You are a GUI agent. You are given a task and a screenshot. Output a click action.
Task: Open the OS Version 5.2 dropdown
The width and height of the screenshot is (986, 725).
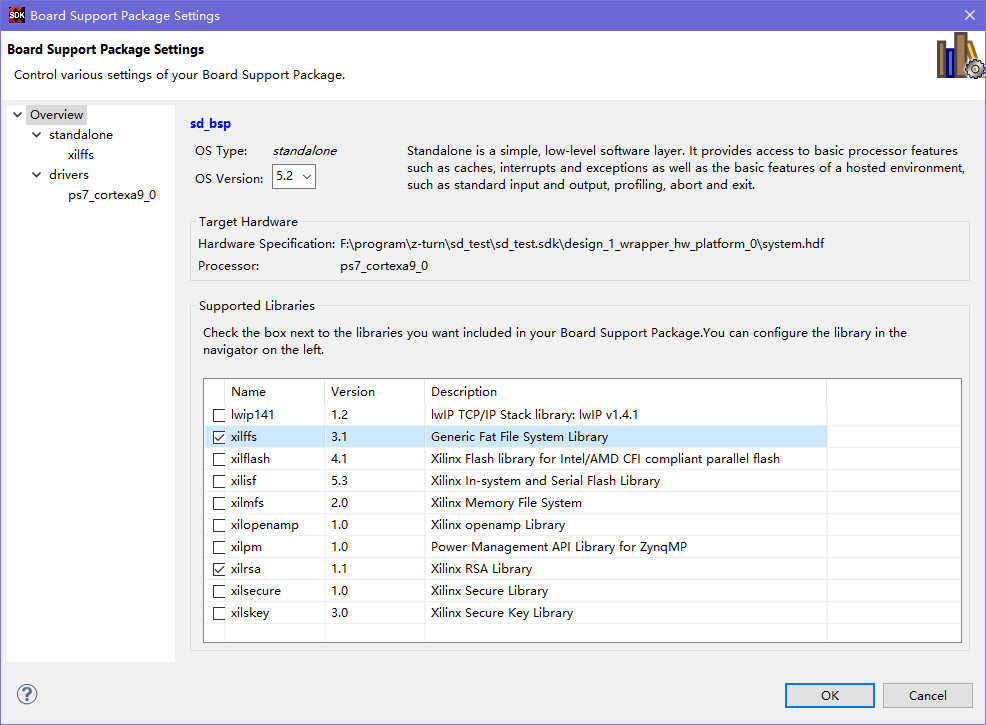pos(294,176)
